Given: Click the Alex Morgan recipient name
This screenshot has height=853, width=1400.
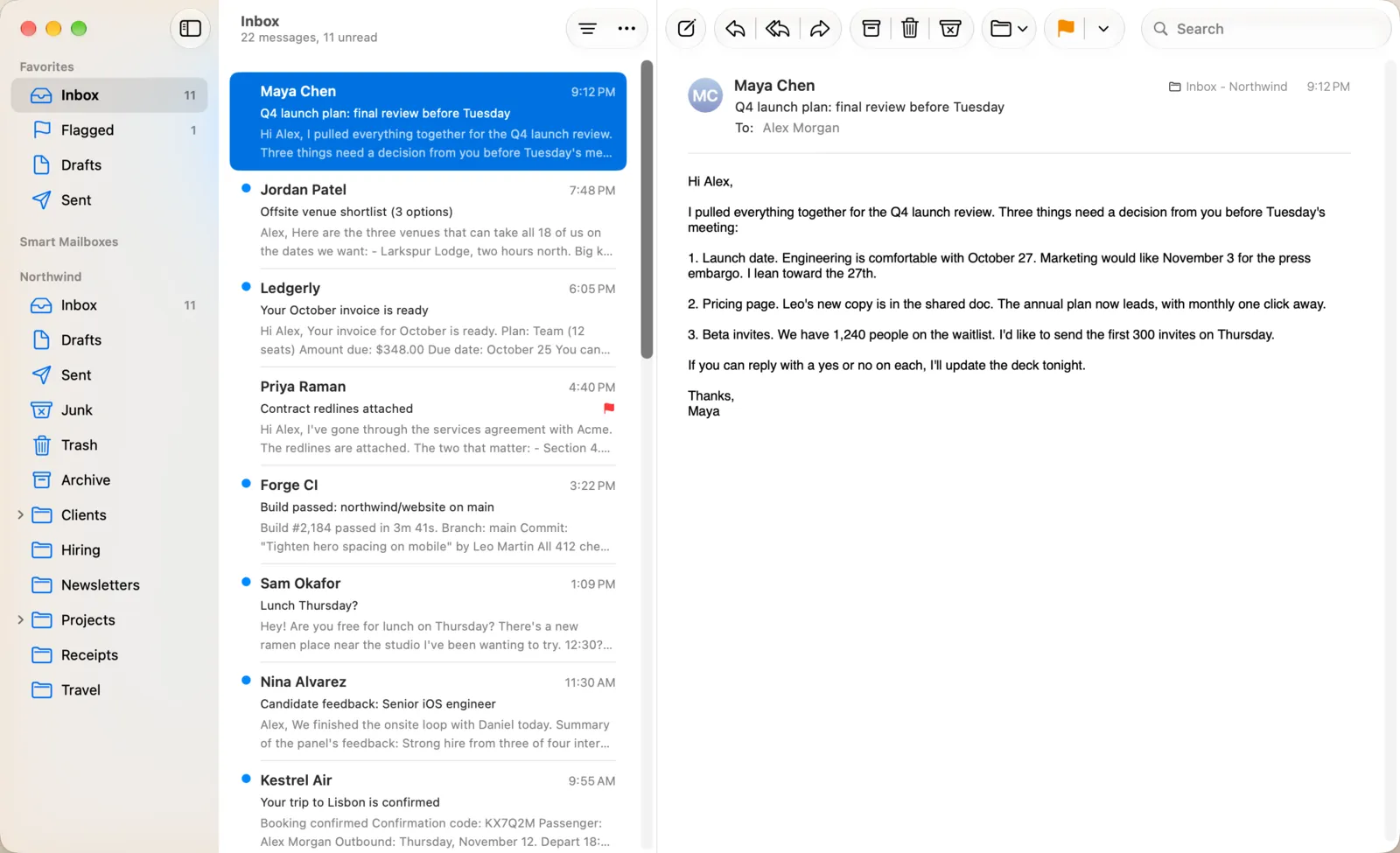Looking at the screenshot, I should coord(801,128).
